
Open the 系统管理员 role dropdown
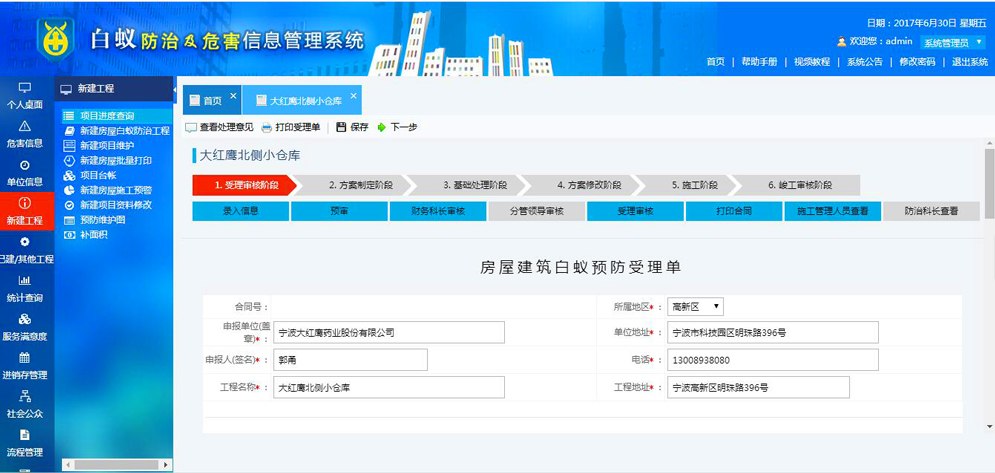tap(953, 42)
